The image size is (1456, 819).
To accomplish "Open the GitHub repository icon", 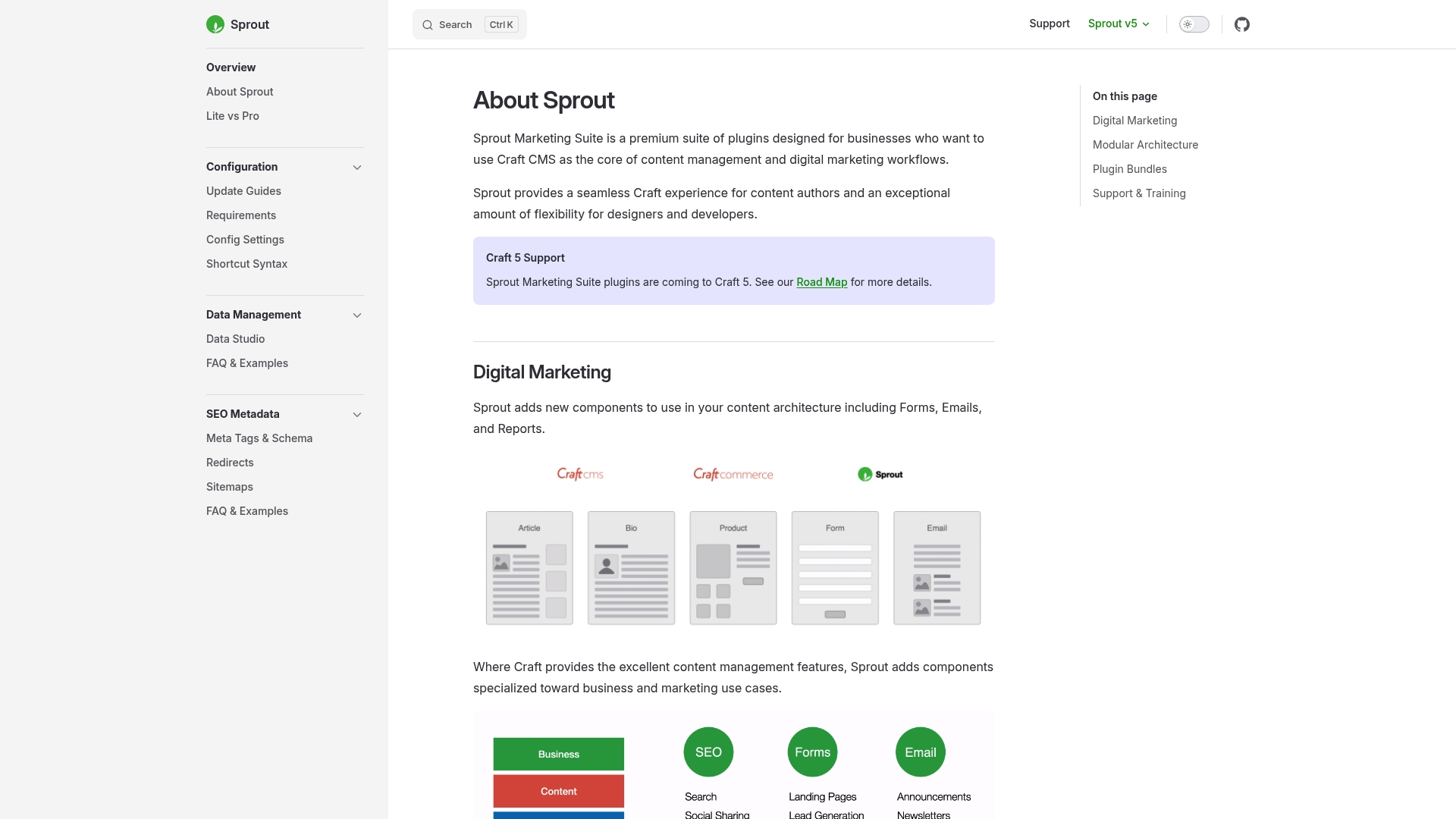I will (1242, 24).
